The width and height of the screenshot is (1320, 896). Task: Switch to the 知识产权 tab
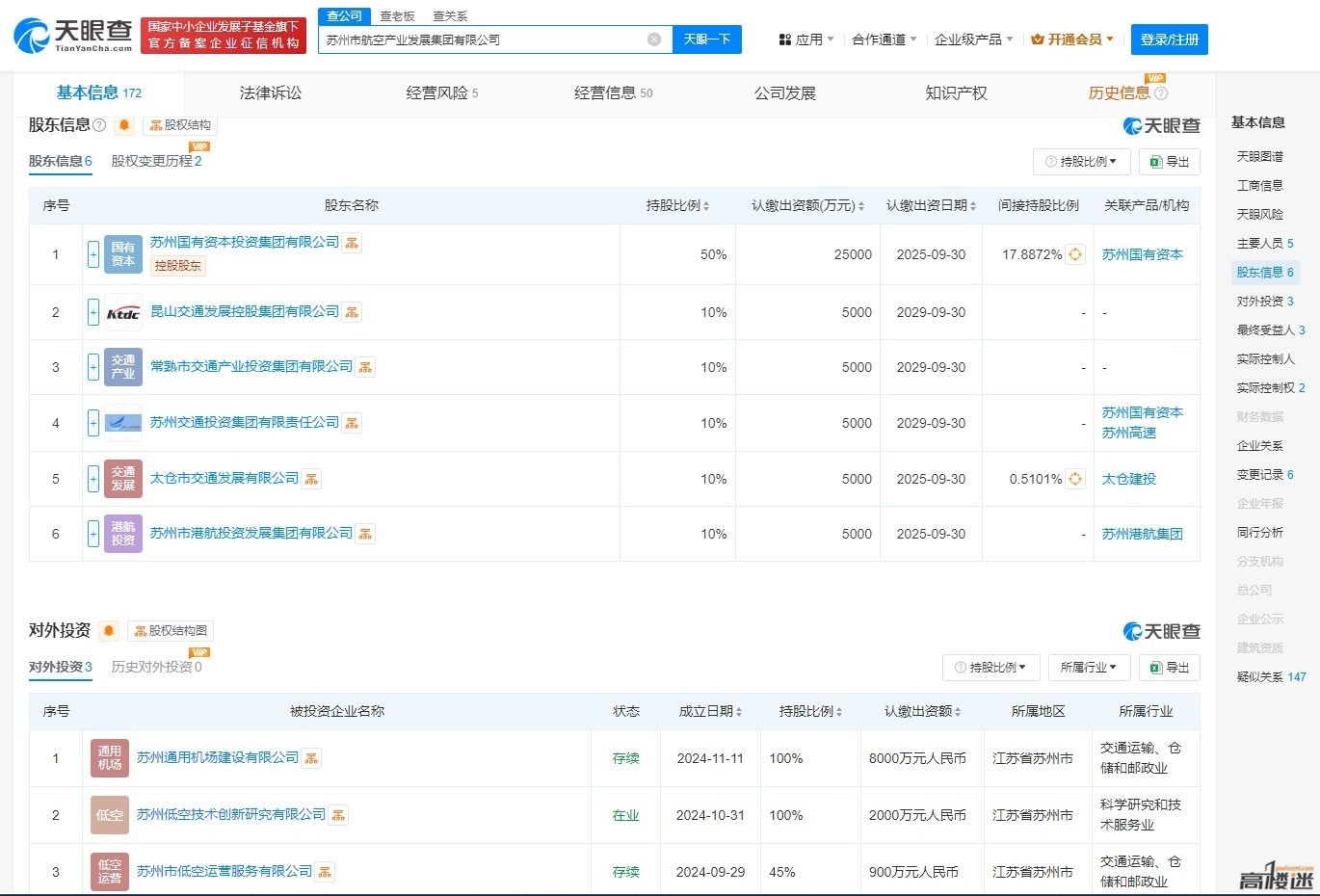(957, 93)
